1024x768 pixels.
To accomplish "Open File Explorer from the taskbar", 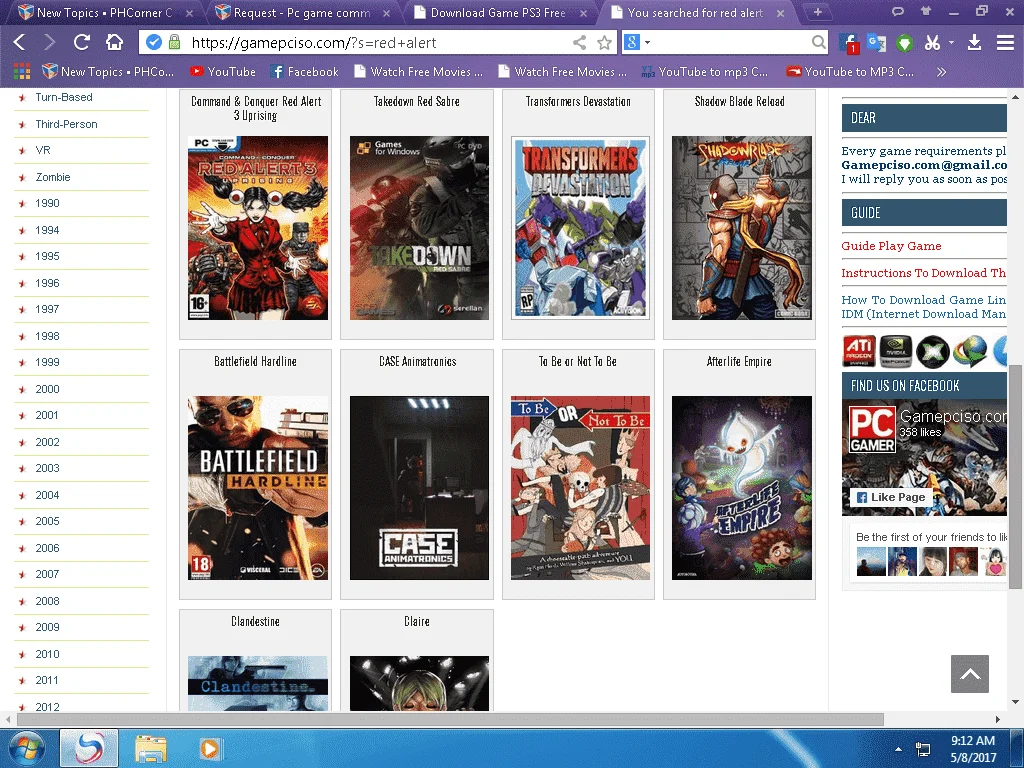I will point(151,748).
